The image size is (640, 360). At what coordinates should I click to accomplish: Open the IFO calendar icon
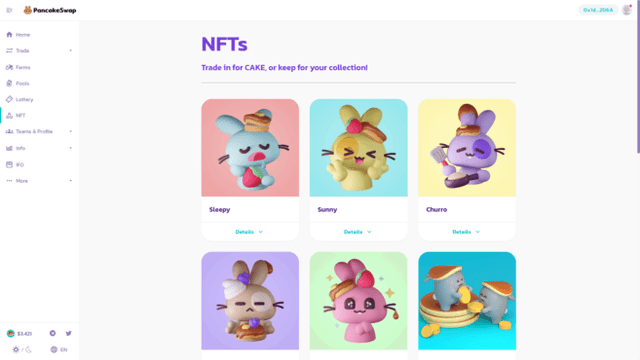[9, 164]
